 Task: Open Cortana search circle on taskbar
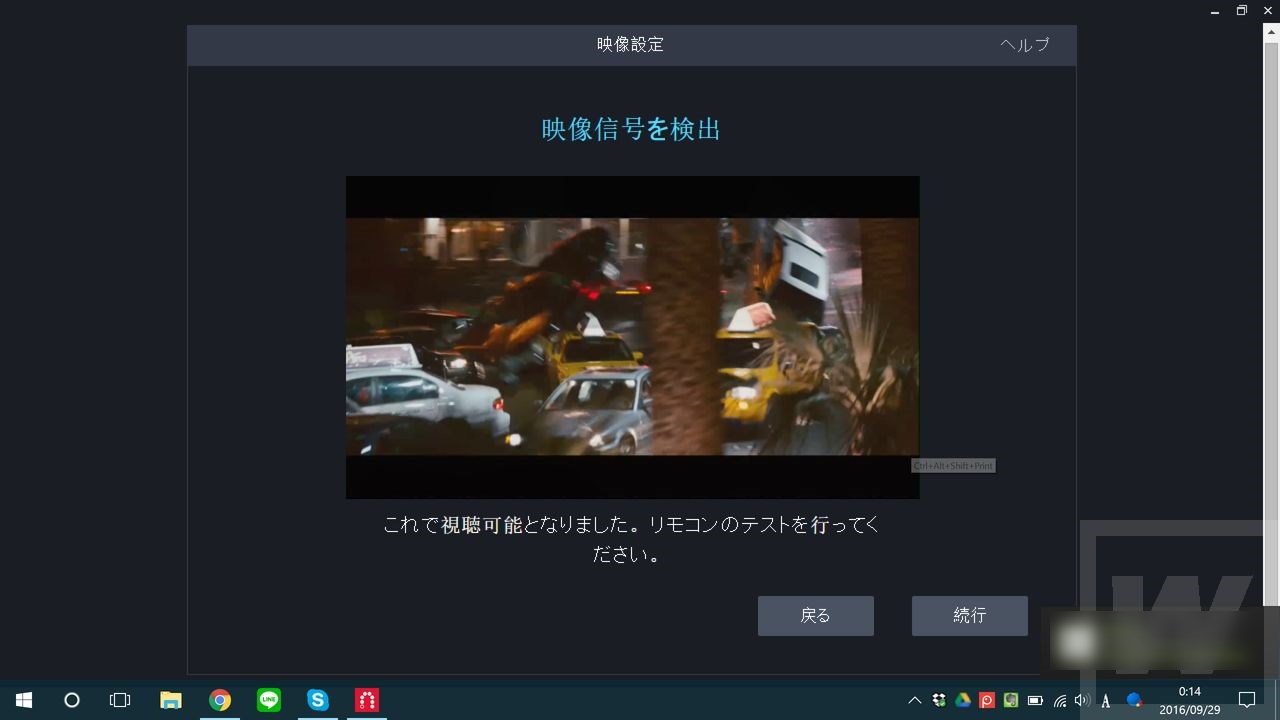tap(72, 700)
